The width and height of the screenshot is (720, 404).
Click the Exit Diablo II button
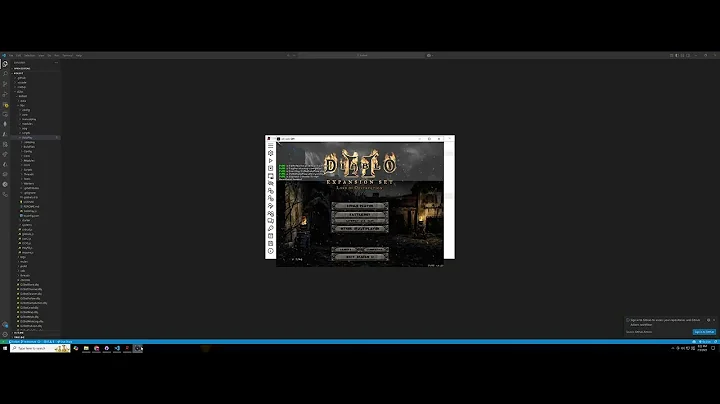[x=360, y=257]
